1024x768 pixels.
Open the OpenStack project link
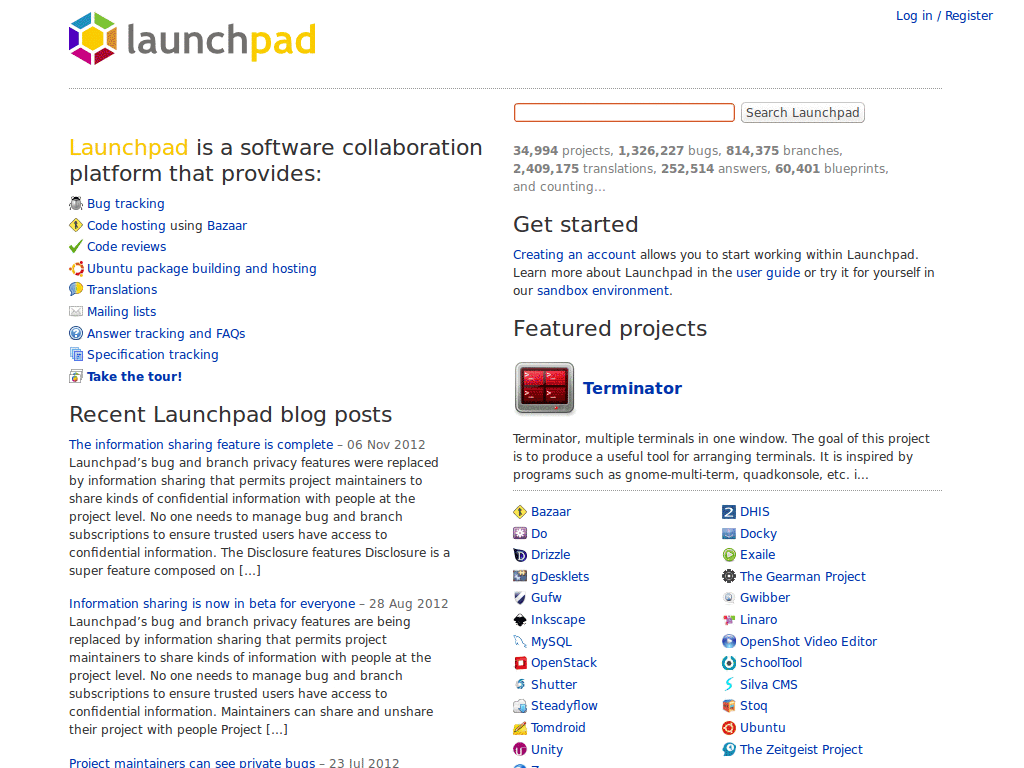[564, 663]
